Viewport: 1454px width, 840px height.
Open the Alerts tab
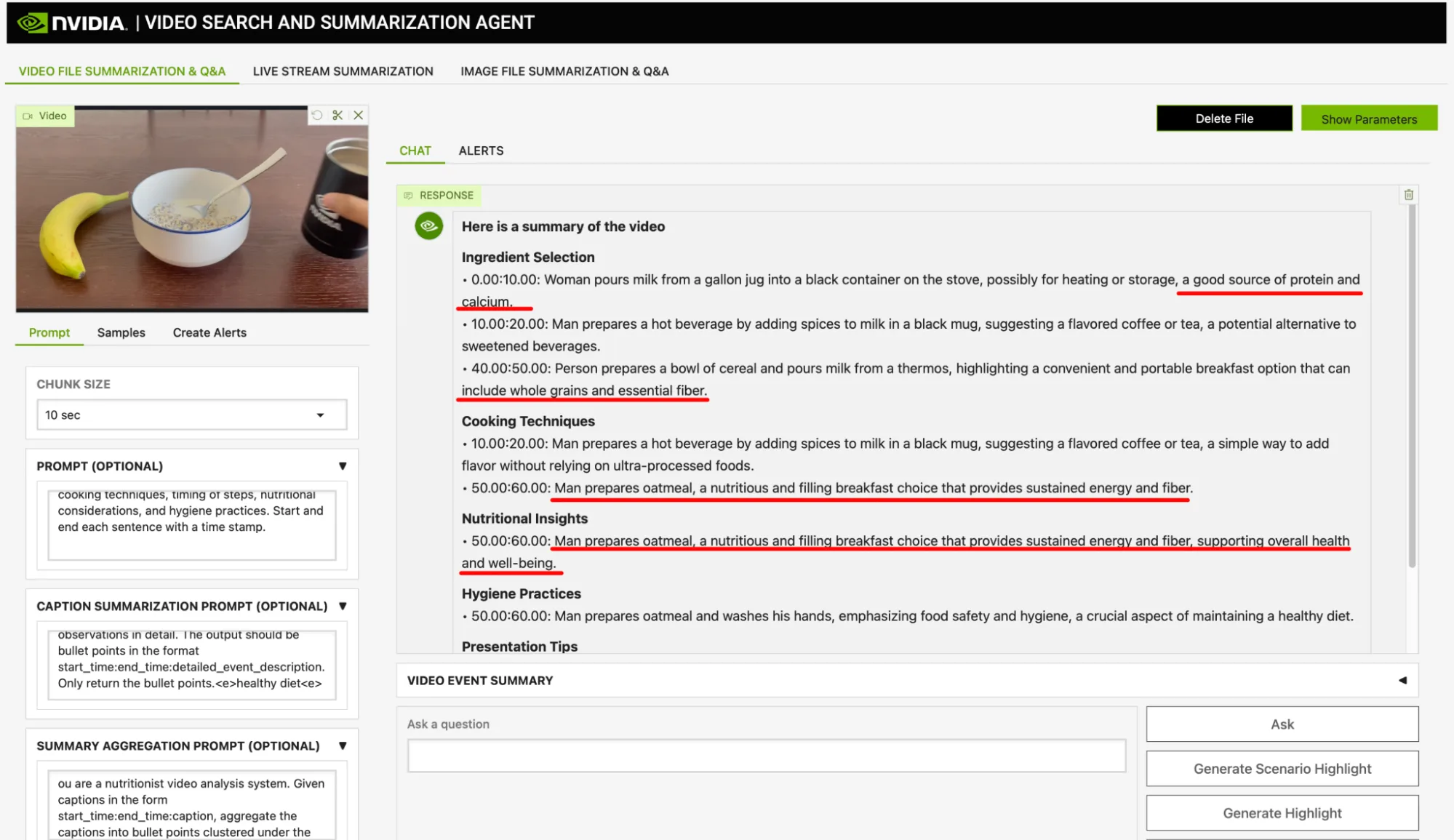tap(481, 151)
